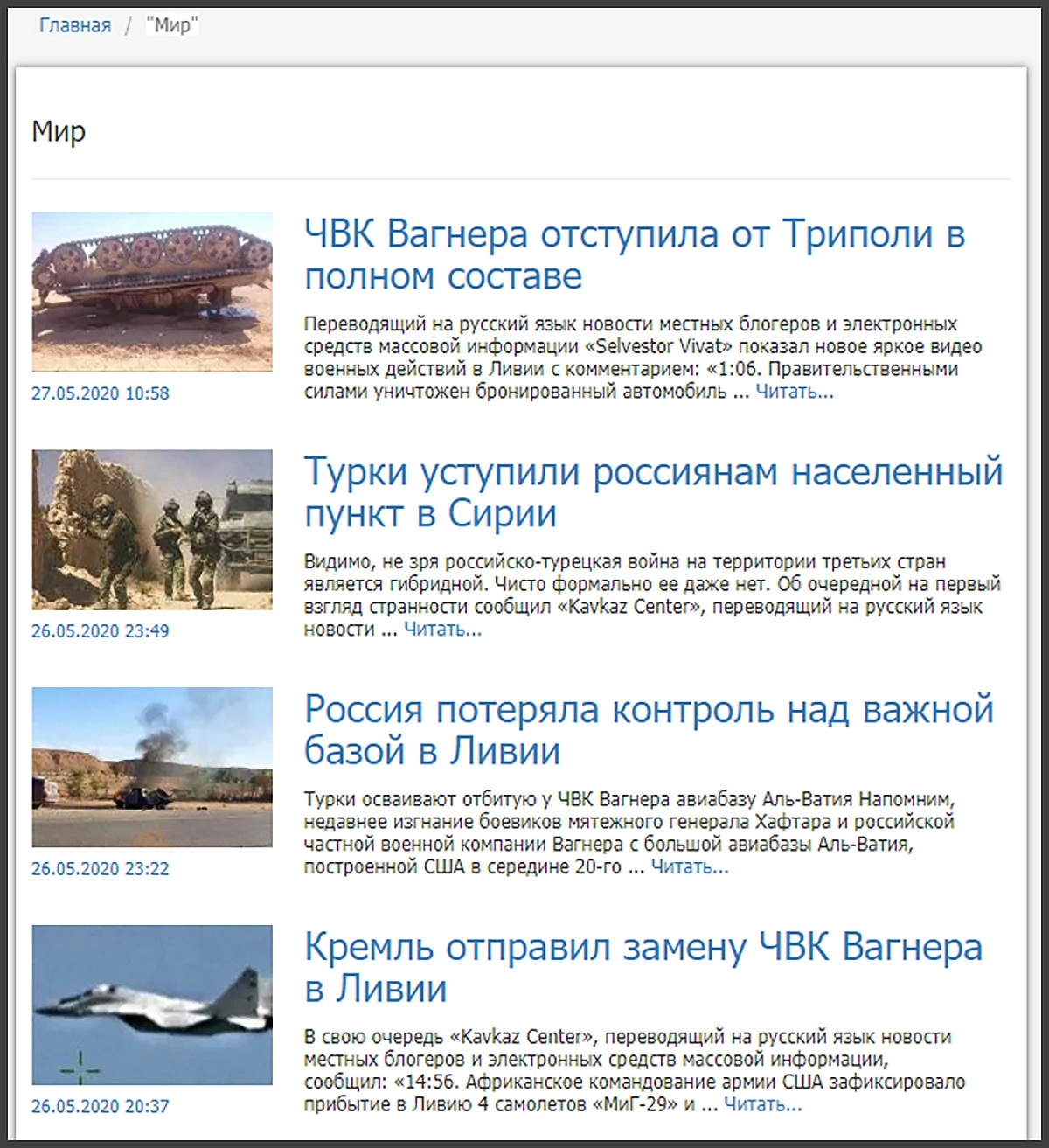Click the date 26.05.2020 20:37
Screen dimensions: 1049x1148
click(101, 1107)
